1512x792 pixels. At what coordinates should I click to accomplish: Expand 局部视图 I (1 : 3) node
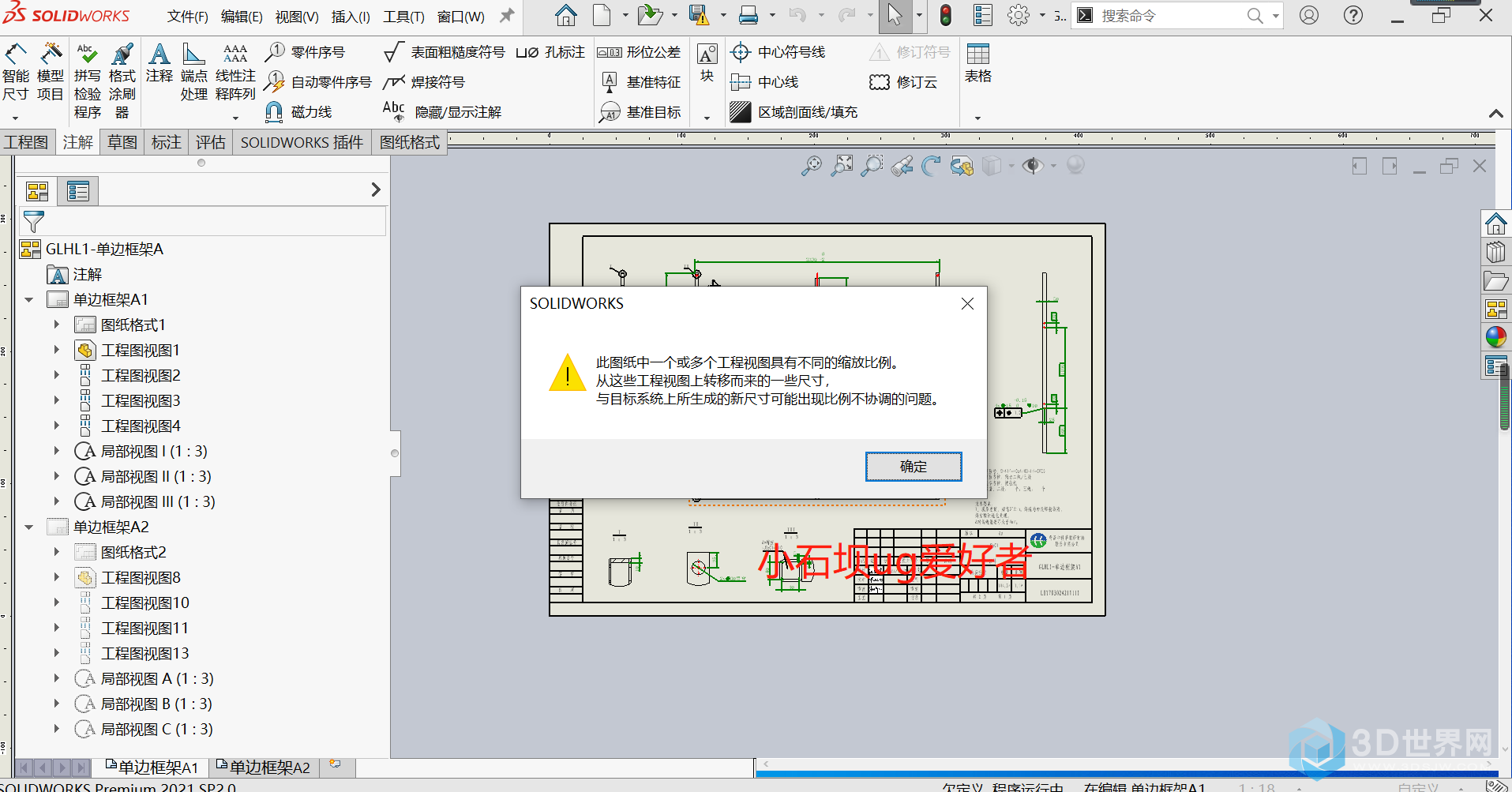(57, 451)
